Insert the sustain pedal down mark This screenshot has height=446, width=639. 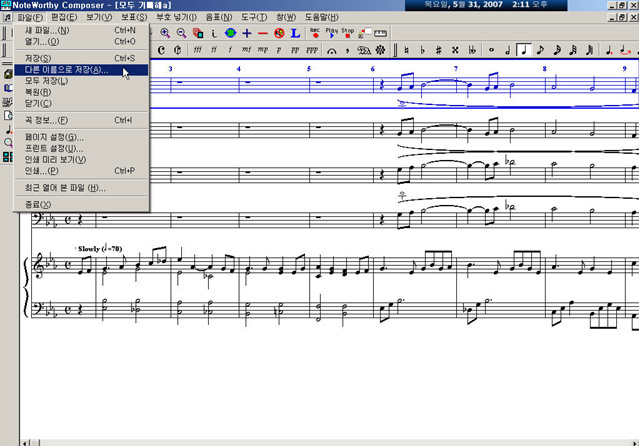tap(364, 50)
